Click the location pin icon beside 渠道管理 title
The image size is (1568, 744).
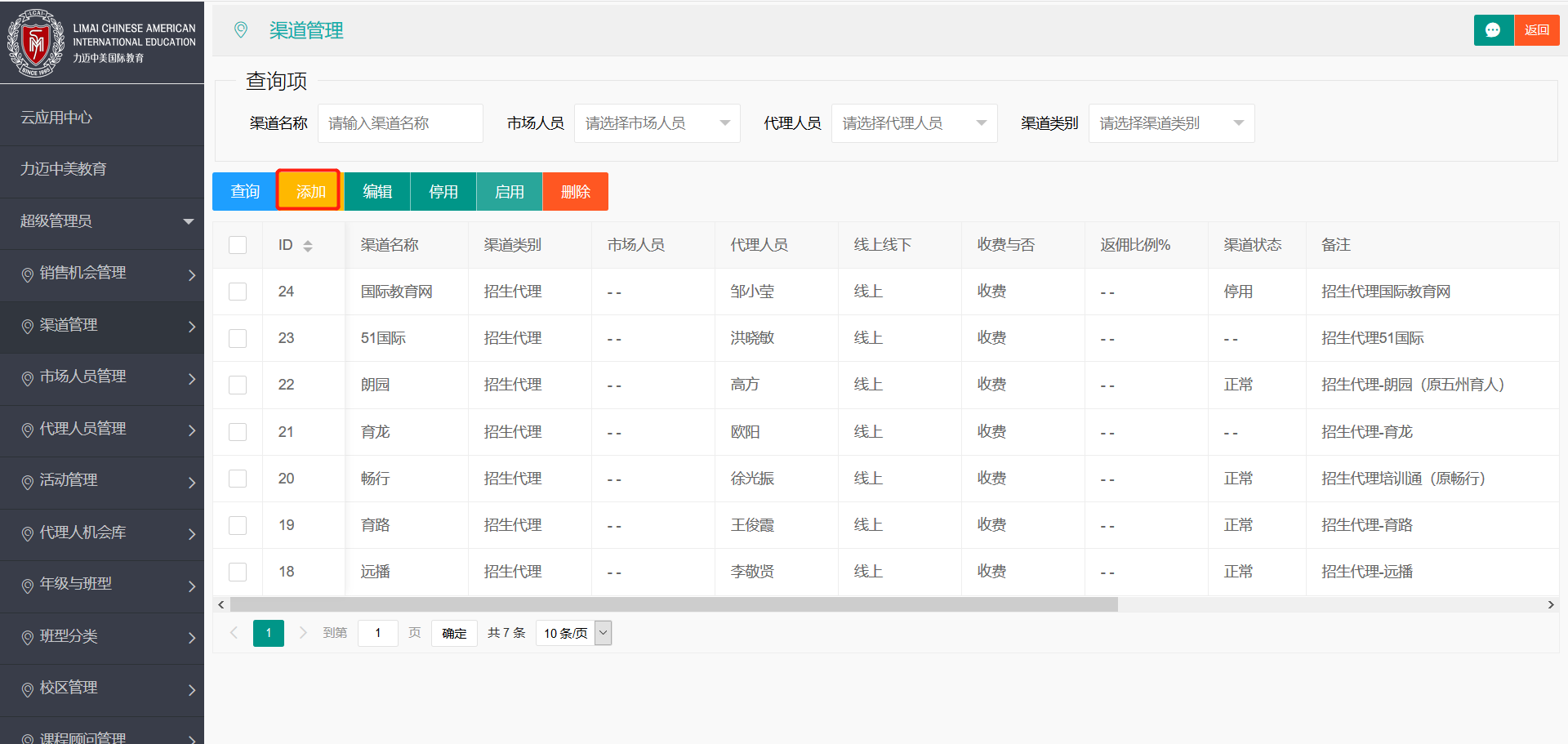tap(241, 30)
